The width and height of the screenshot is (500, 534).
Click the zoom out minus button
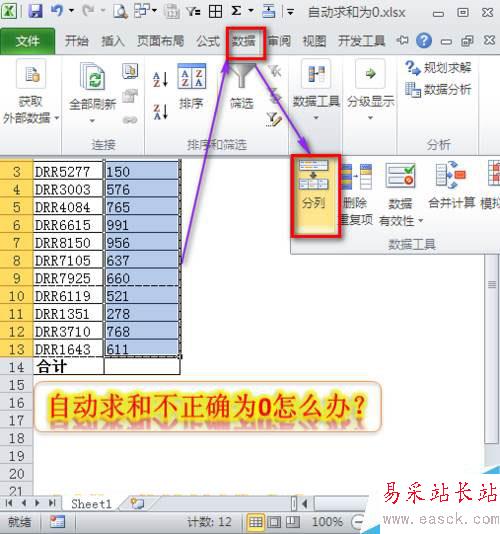coord(358,521)
